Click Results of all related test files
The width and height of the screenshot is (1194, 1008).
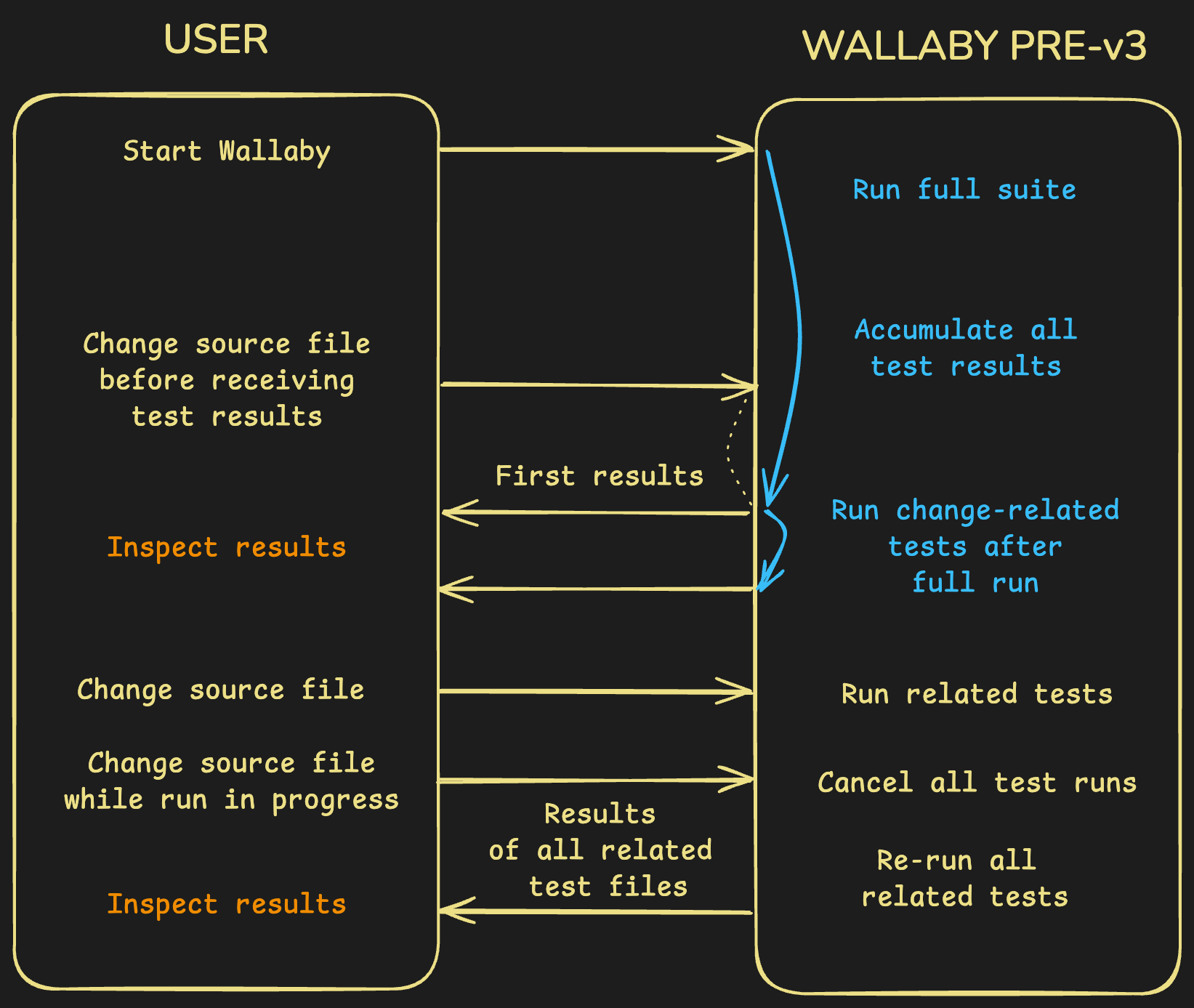point(600,850)
